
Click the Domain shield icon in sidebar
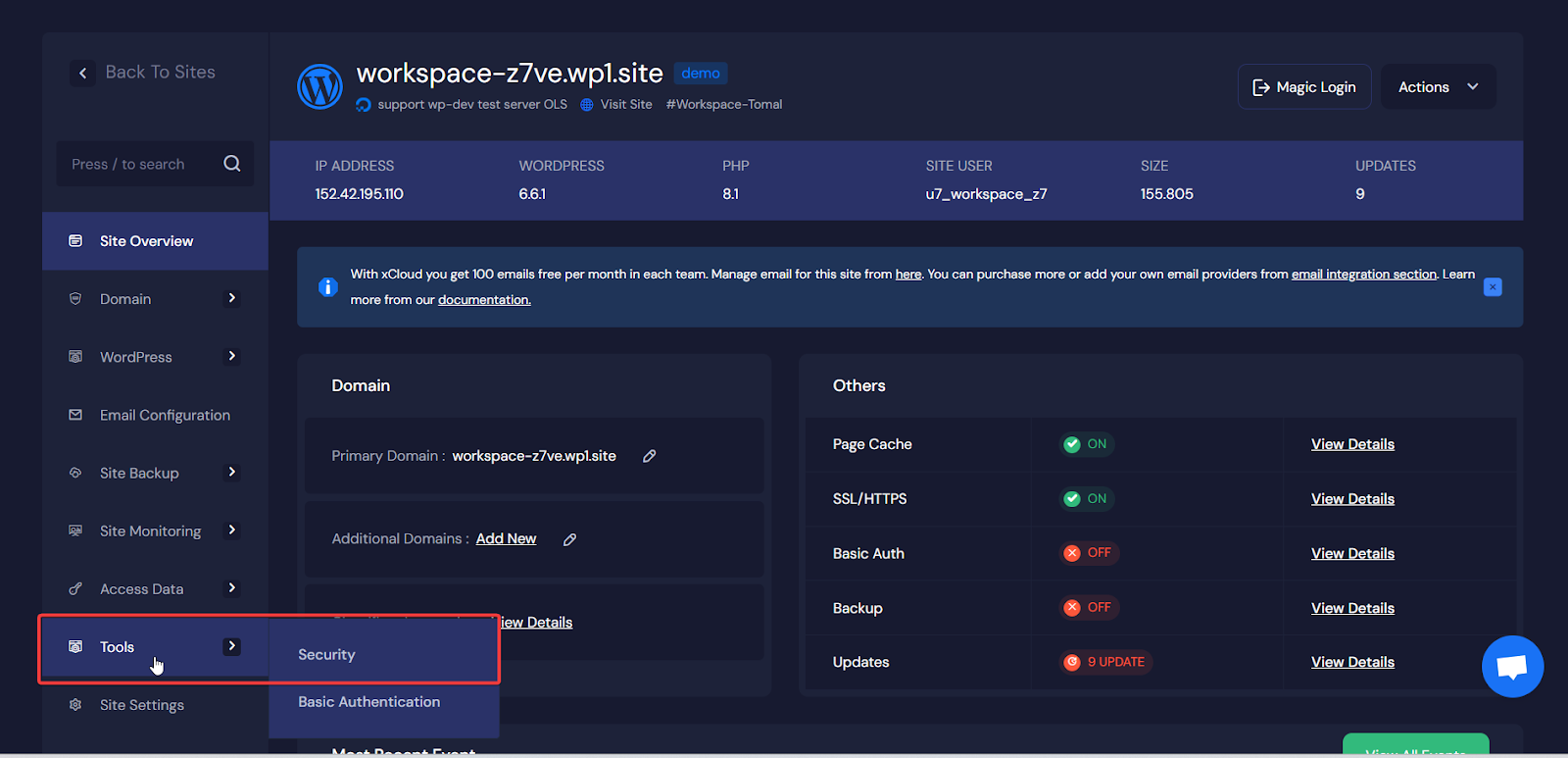(x=75, y=299)
